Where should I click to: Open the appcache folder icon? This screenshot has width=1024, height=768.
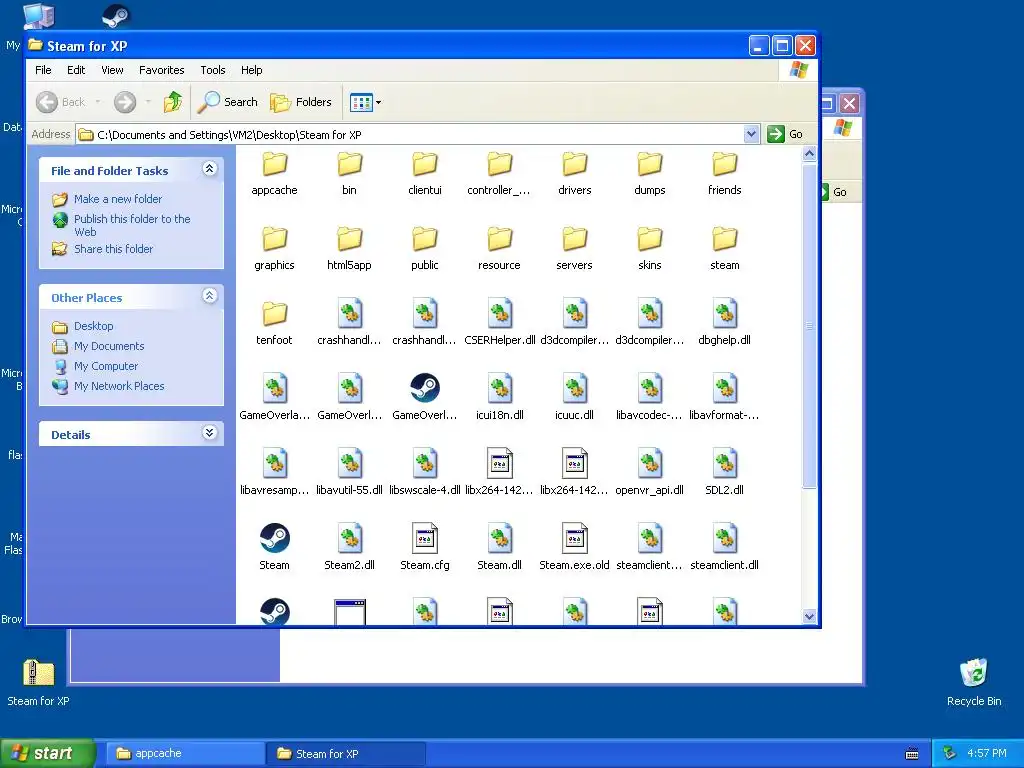(274, 164)
